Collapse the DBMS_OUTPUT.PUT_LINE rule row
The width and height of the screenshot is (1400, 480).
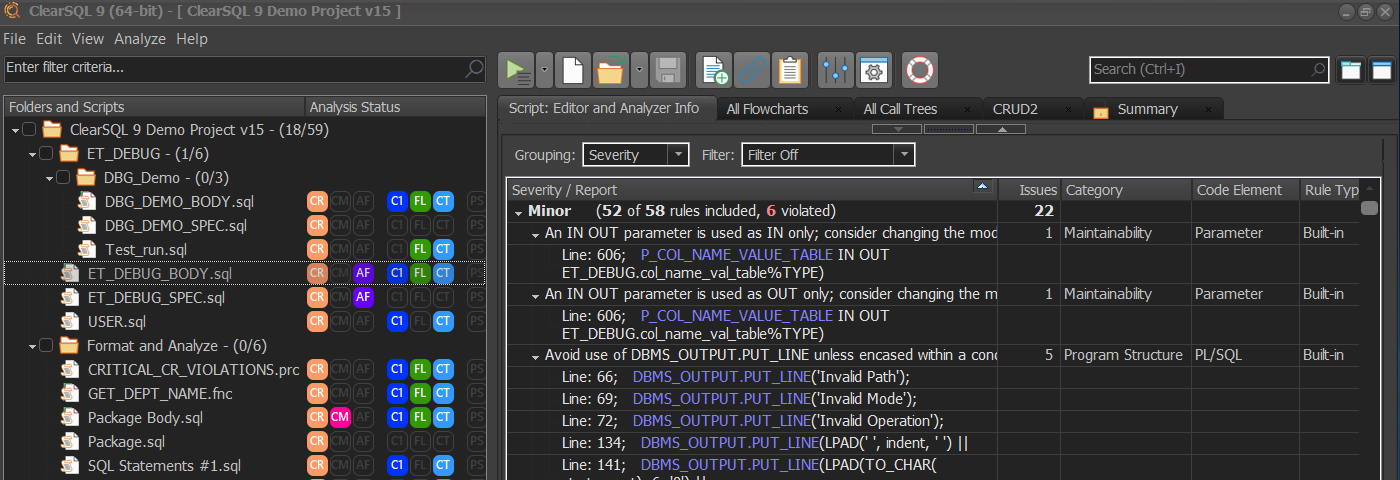[535, 356]
